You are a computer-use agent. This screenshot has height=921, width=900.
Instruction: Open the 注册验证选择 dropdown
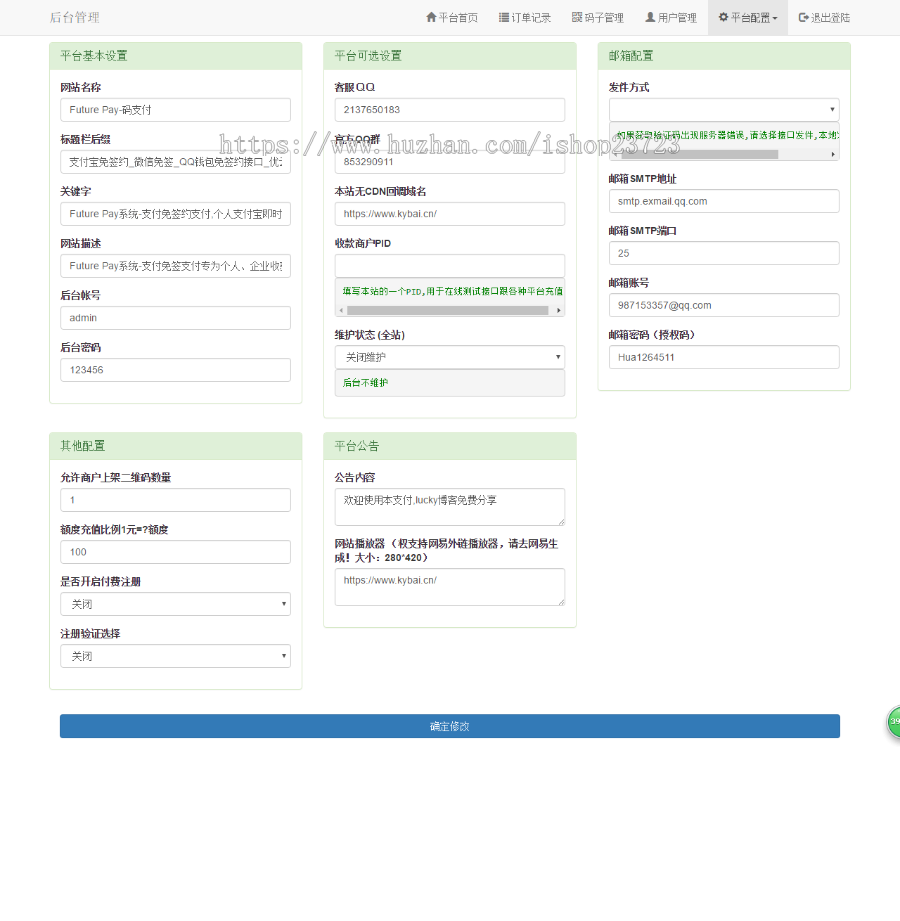coord(175,656)
